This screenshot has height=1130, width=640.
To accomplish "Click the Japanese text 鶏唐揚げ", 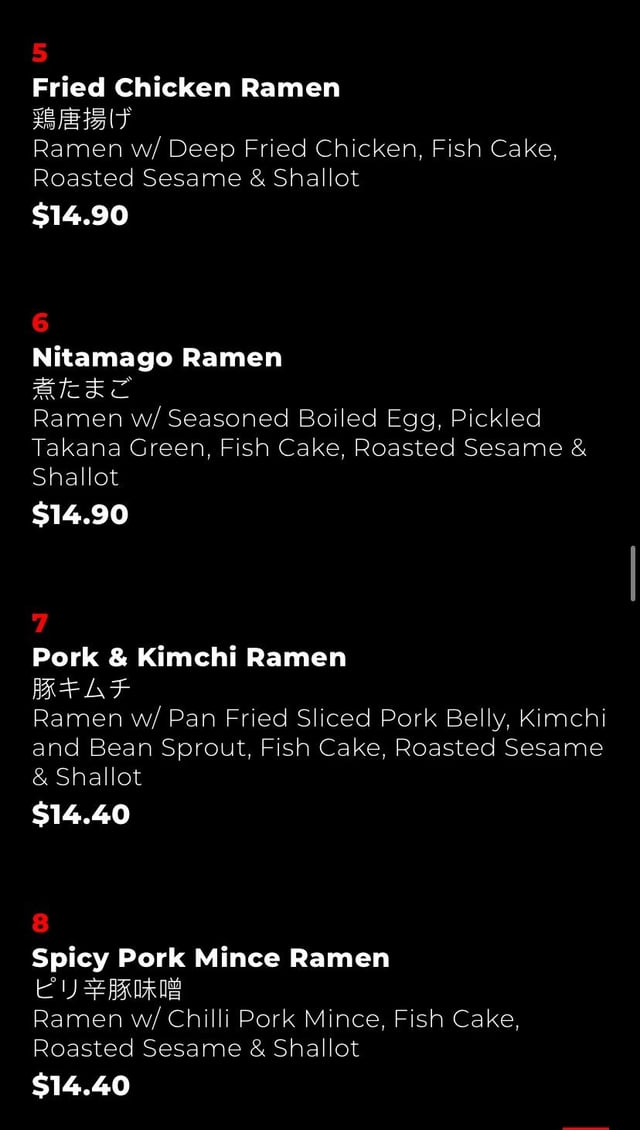I will click(x=82, y=119).
